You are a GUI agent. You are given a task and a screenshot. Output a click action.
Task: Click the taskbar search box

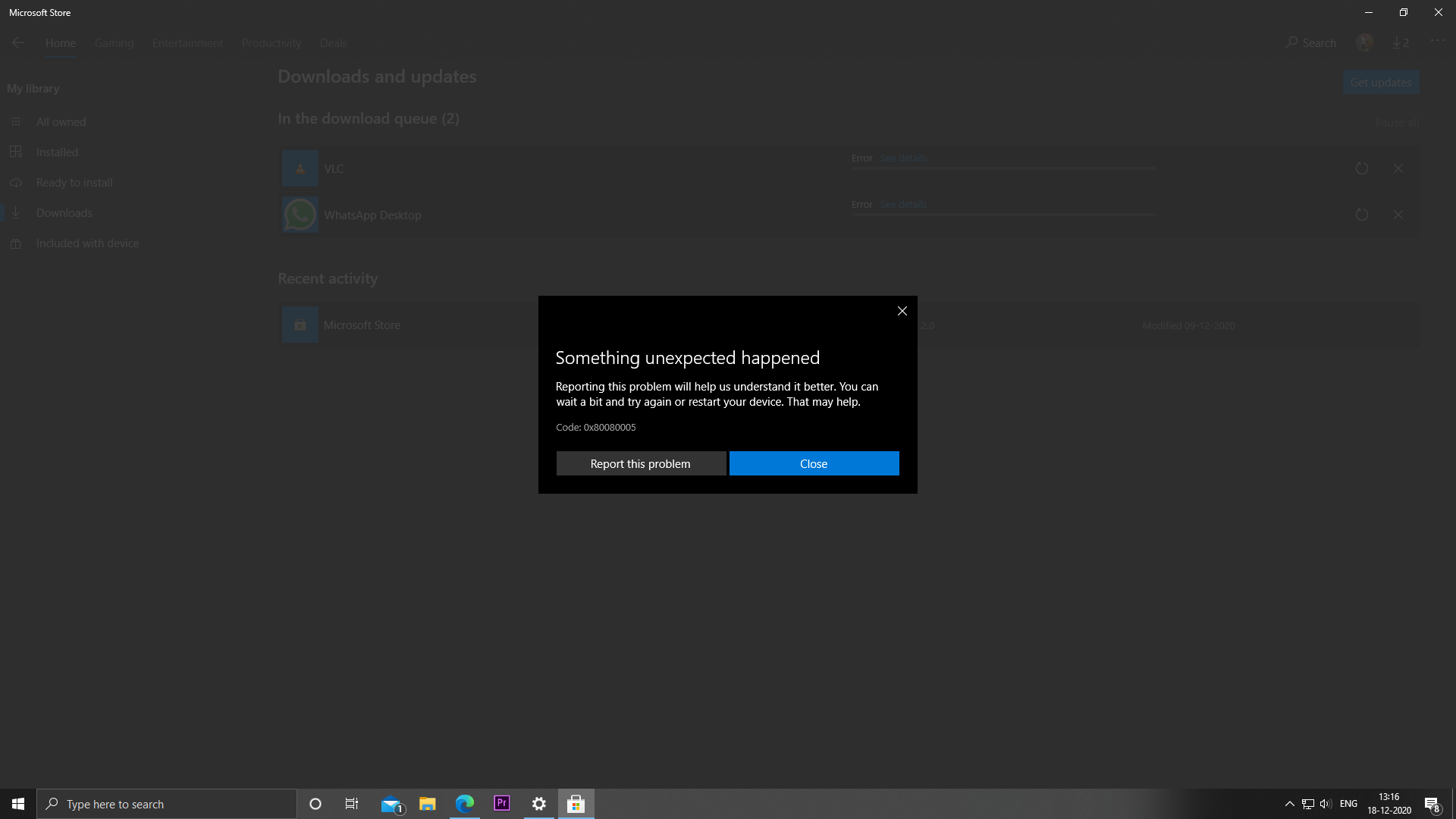point(167,804)
